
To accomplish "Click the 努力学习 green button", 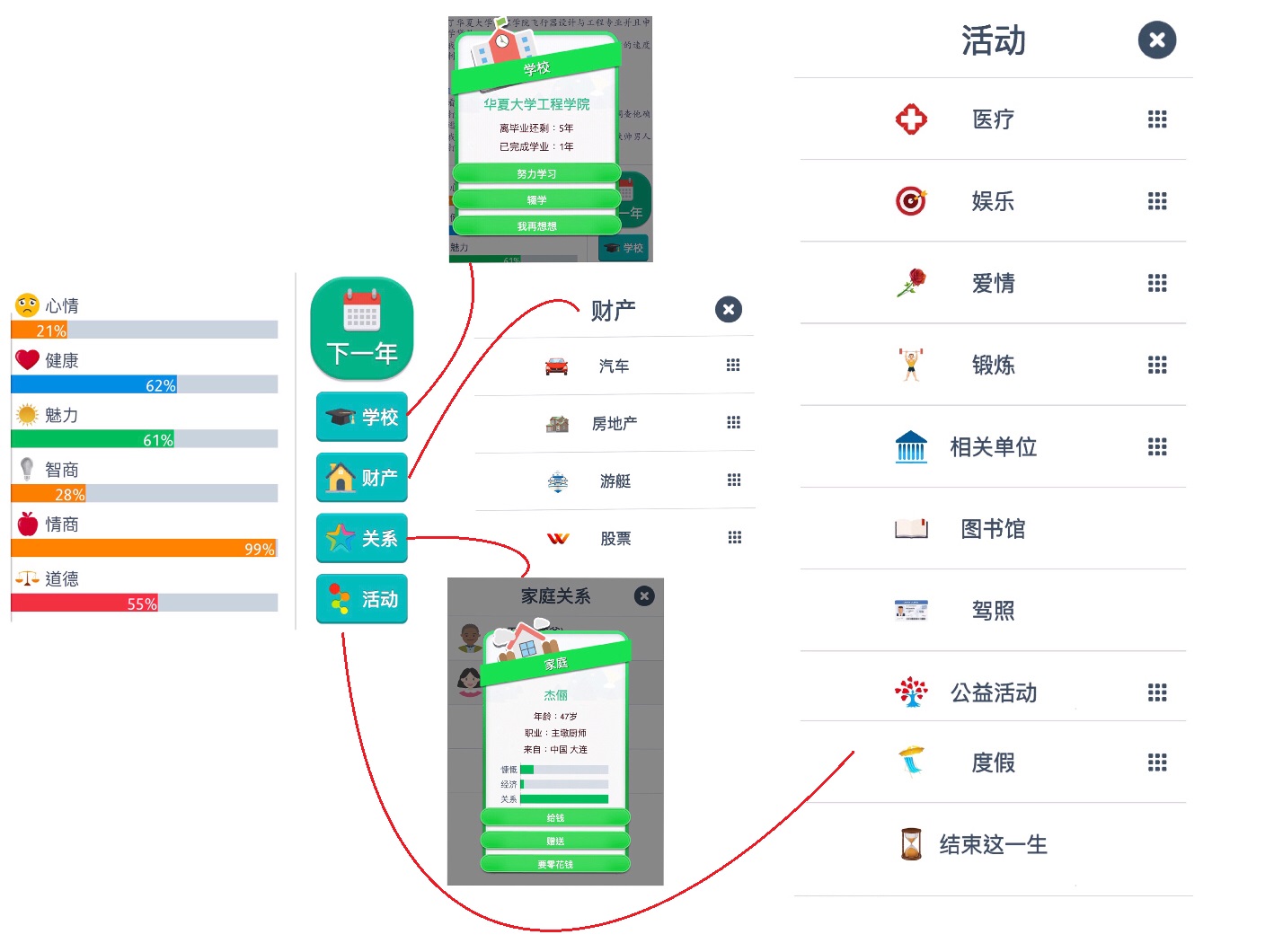I will [536, 173].
